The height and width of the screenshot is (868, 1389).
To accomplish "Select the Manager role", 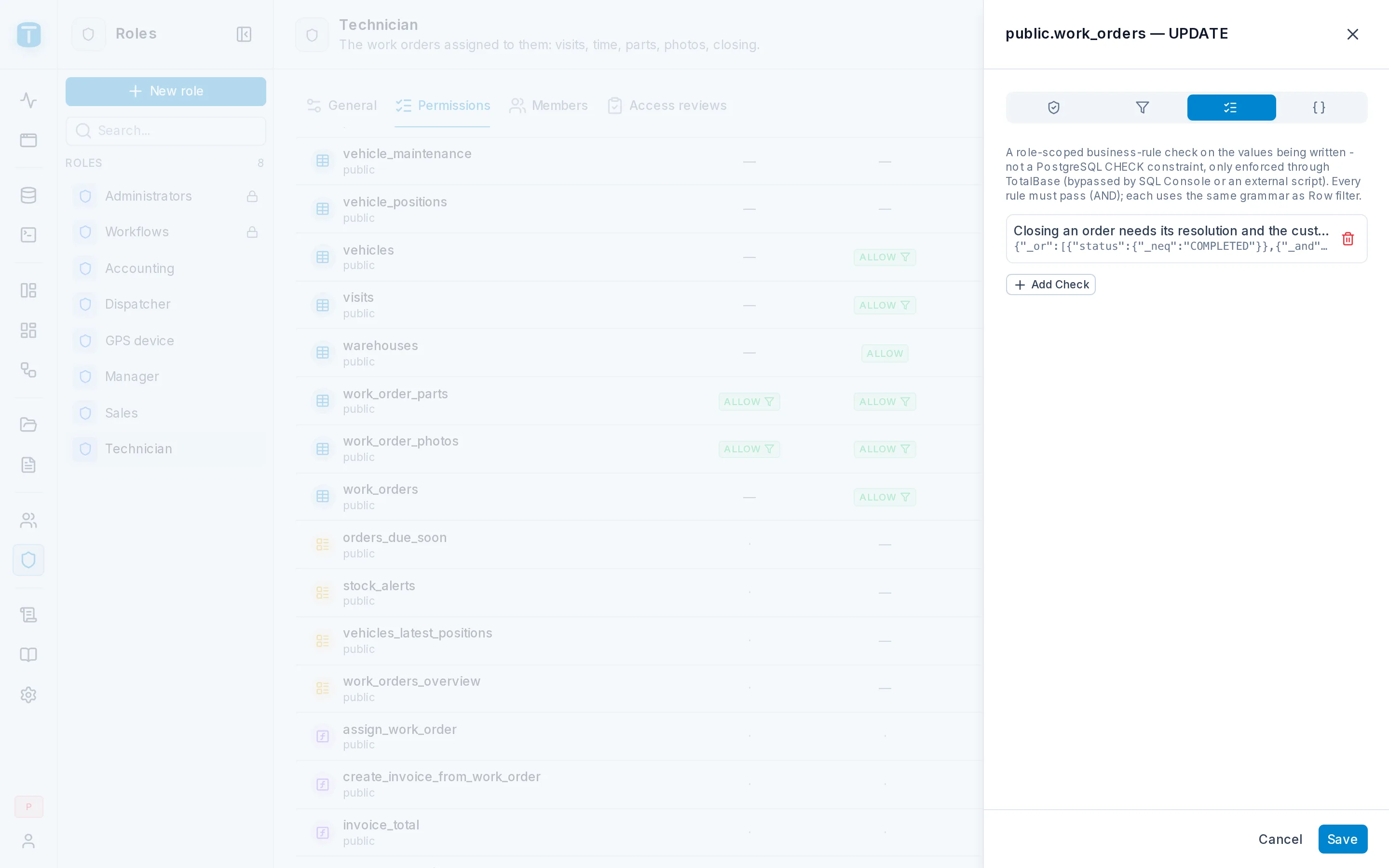I will (165, 376).
